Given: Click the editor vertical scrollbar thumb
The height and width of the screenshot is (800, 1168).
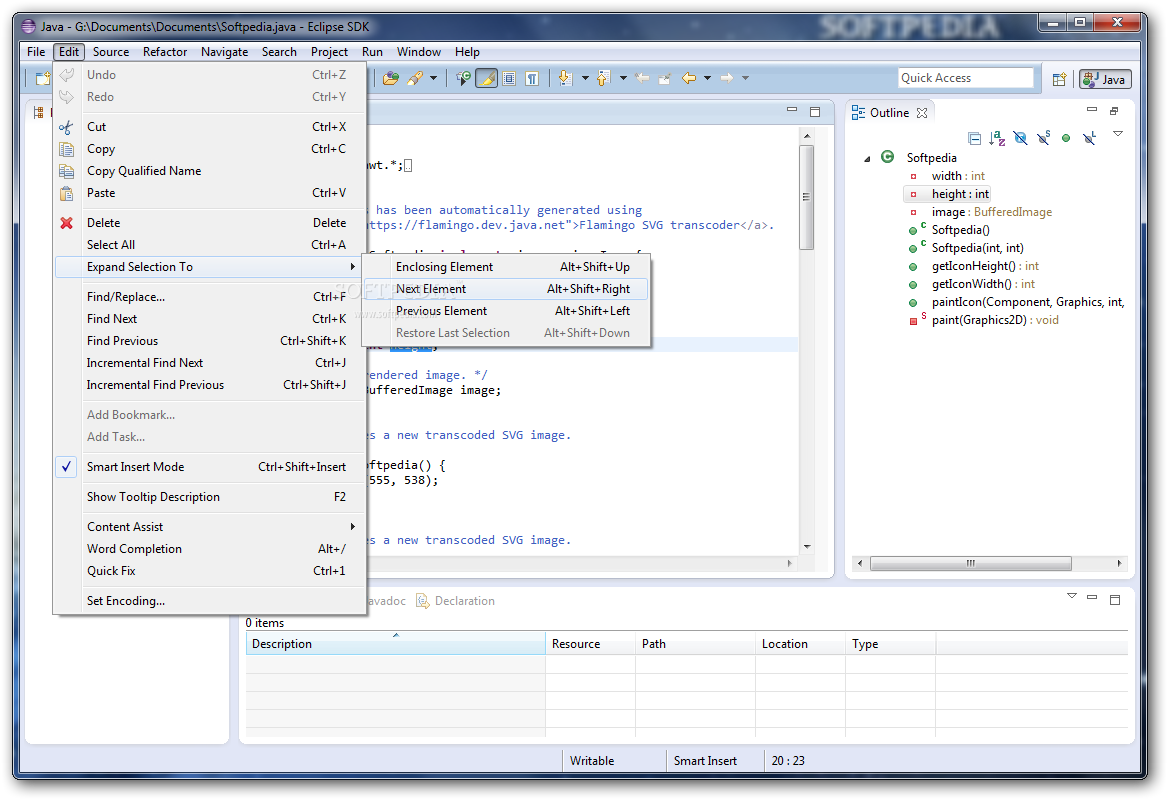Looking at the screenshot, I should [806, 197].
